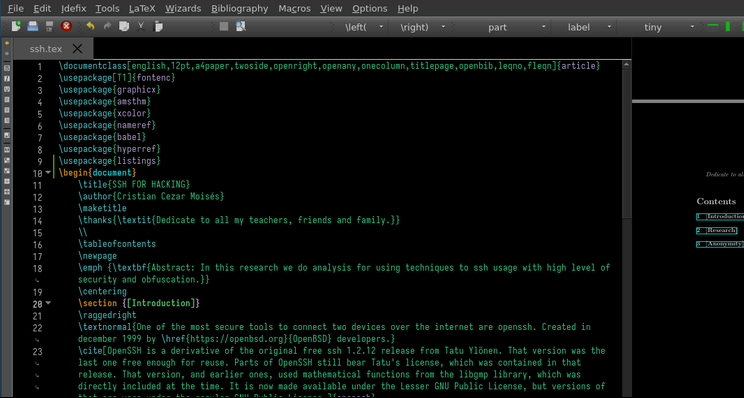Screen dimensions: 744x398
Task: Open the View PDF magnifier toolbar icon
Action: pos(241,27)
